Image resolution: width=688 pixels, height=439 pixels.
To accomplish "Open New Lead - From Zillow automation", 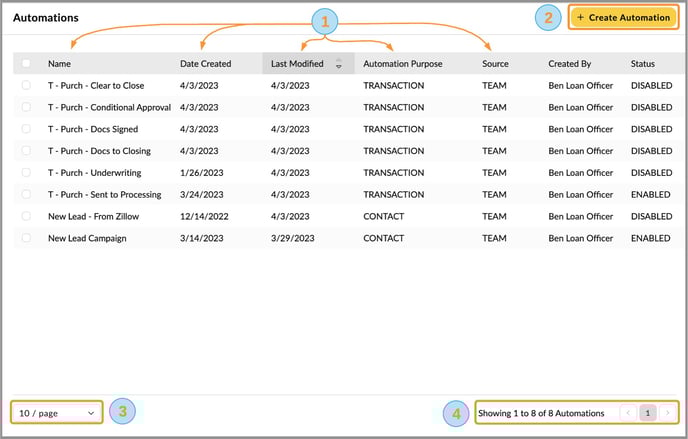I will click(93, 216).
